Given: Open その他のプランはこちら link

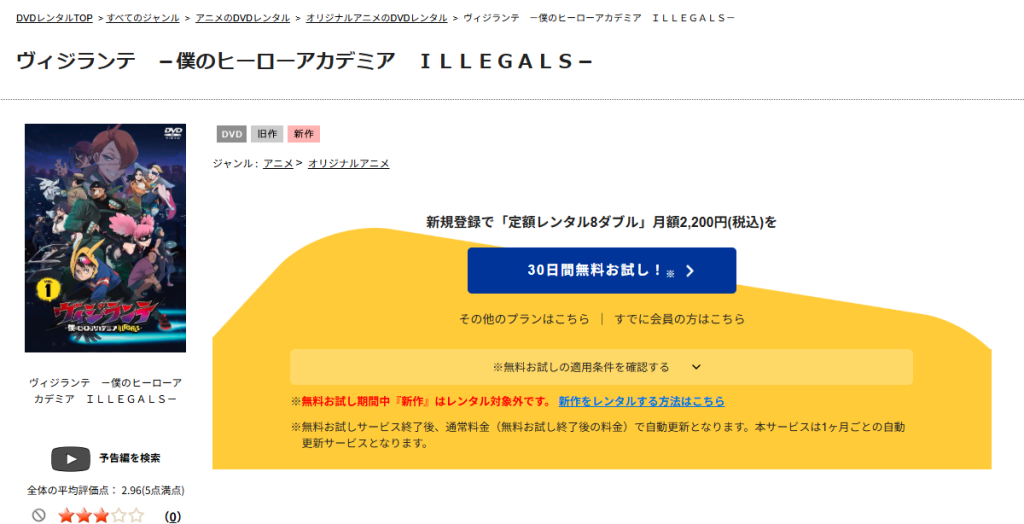Looking at the screenshot, I should [x=524, y=319].
